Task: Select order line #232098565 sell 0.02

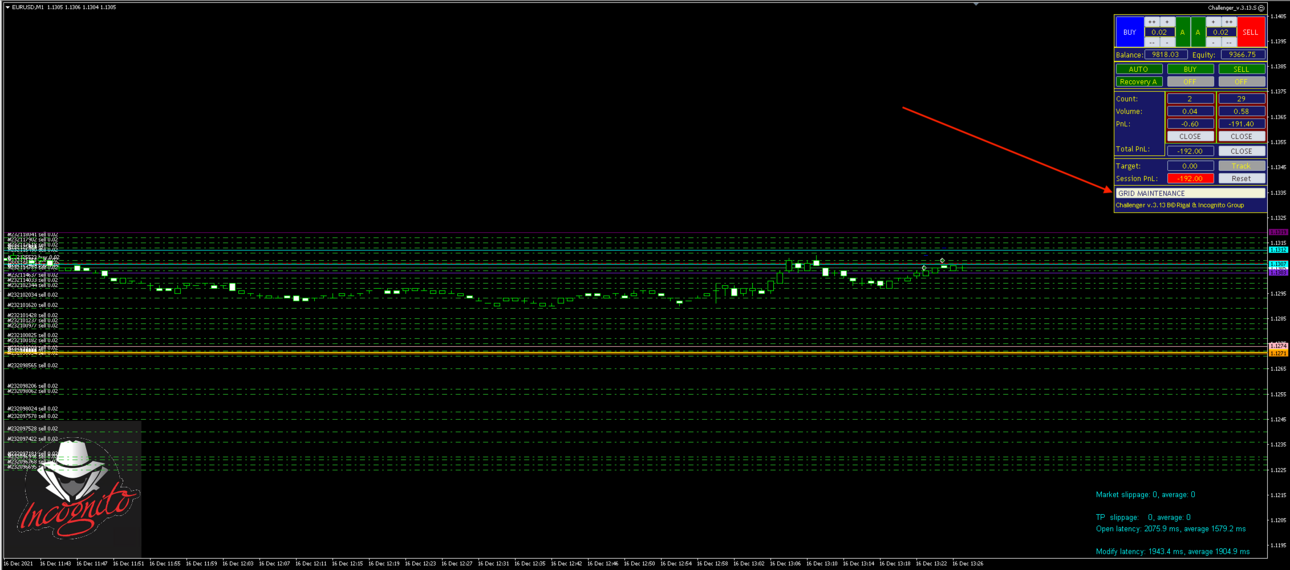Action: tap(33, 366)
